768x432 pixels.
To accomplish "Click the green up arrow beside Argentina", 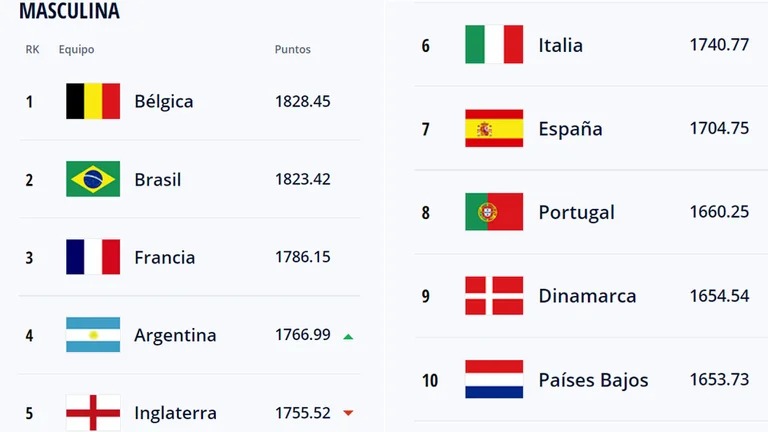I will 348,336.
